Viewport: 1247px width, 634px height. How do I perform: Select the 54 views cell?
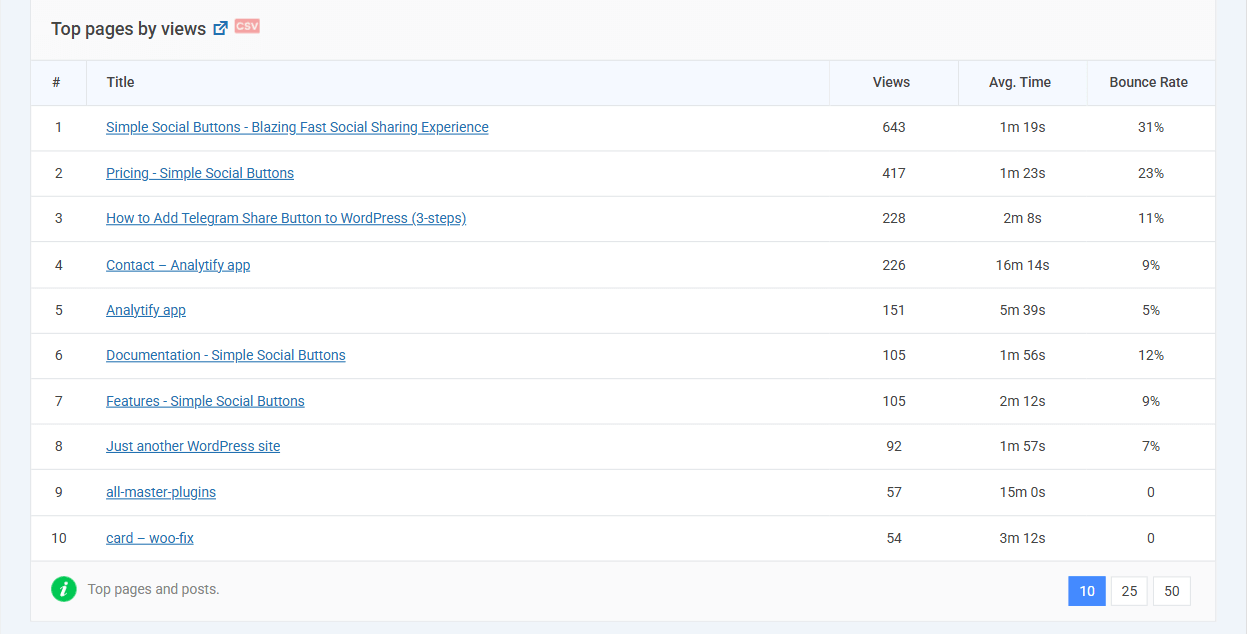pos(893,539)
